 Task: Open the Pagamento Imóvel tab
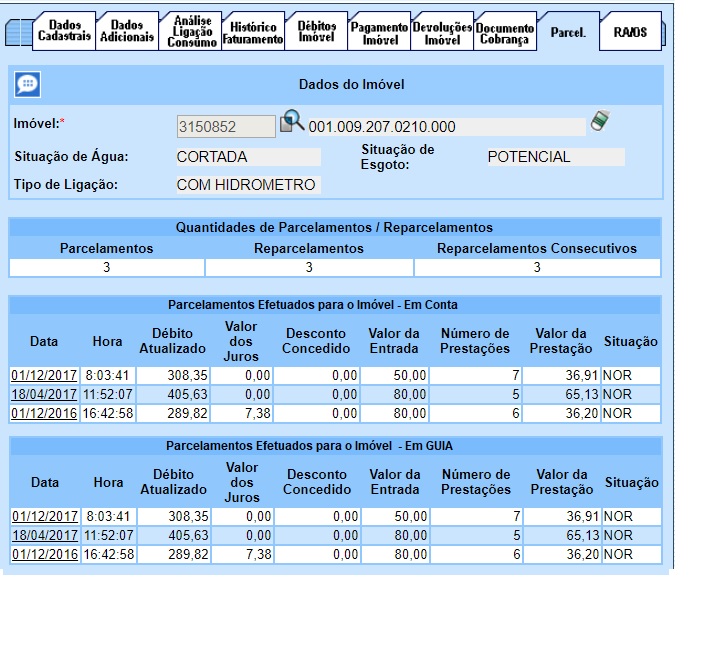(379, 32)
